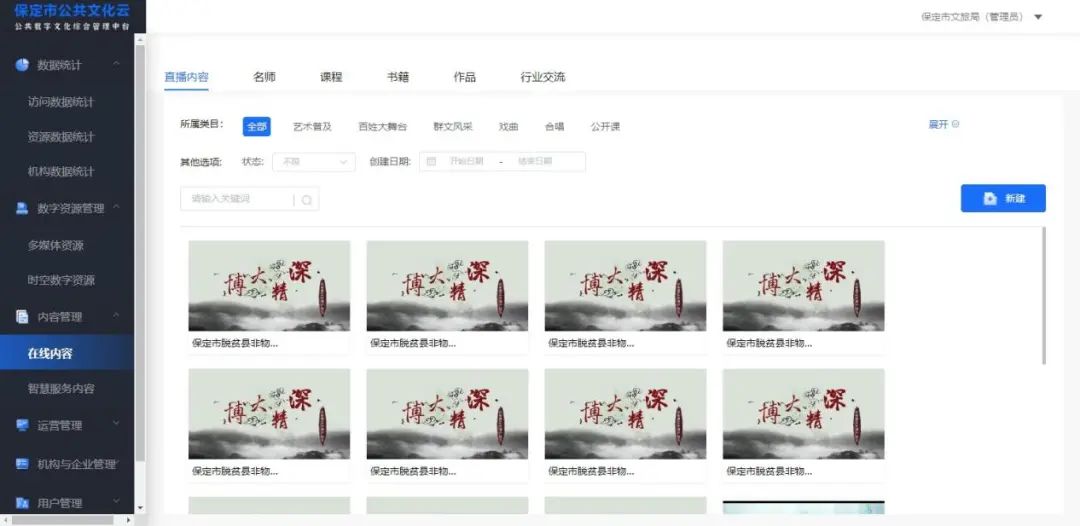Click the 运营管理 sidebar icon
Viewport: 1080px width, 526px height.
pyautogui.click(x=22, y=425)
